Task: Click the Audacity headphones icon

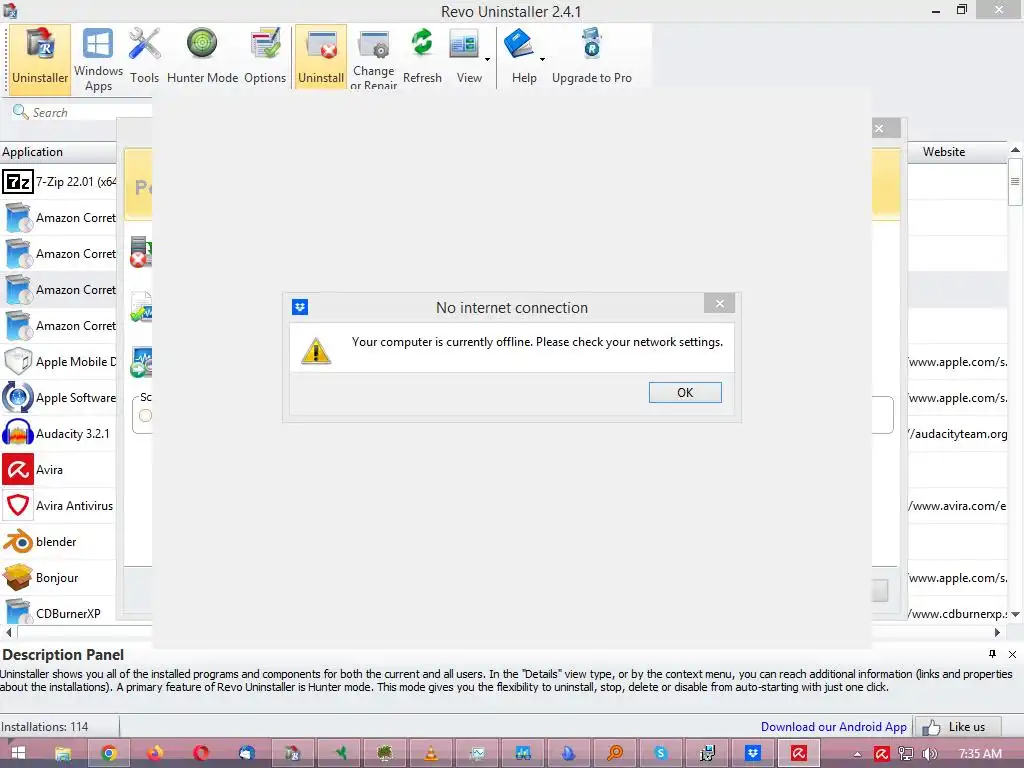Action: pyautogui.click(x=18, y=433)
